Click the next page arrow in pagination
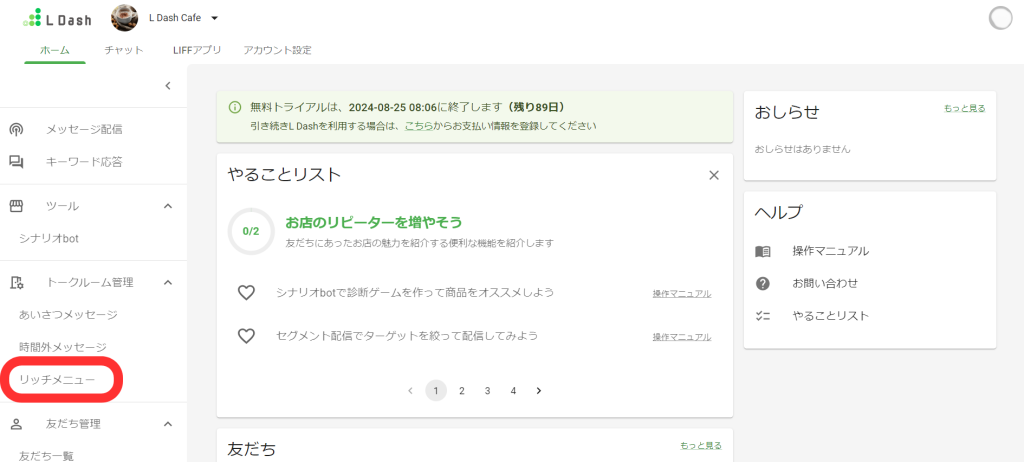 point(539,391)
